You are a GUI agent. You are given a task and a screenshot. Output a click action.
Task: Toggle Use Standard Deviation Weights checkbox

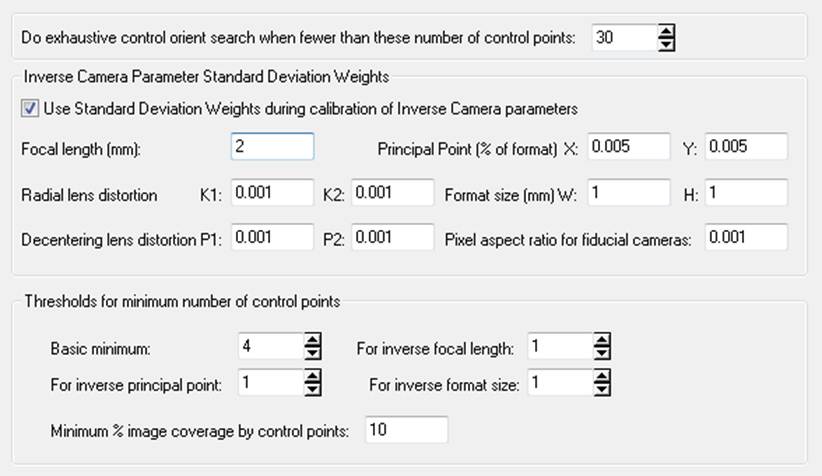pyautogui.click(x=27, y=106)
